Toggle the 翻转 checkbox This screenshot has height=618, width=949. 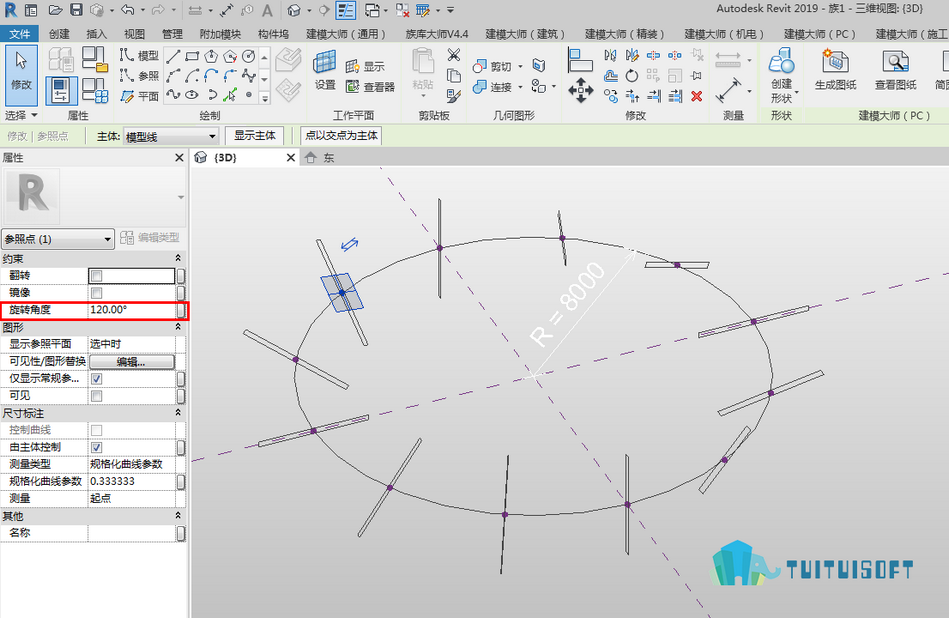[x=96, y=276]
